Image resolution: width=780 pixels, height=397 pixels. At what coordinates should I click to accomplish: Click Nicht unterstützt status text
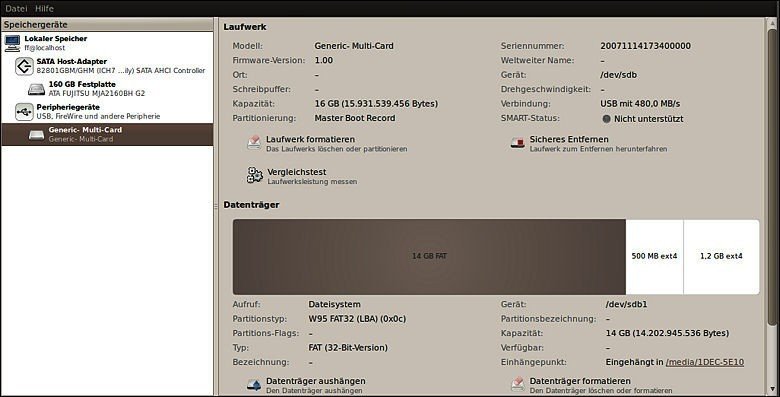point(649,119)
